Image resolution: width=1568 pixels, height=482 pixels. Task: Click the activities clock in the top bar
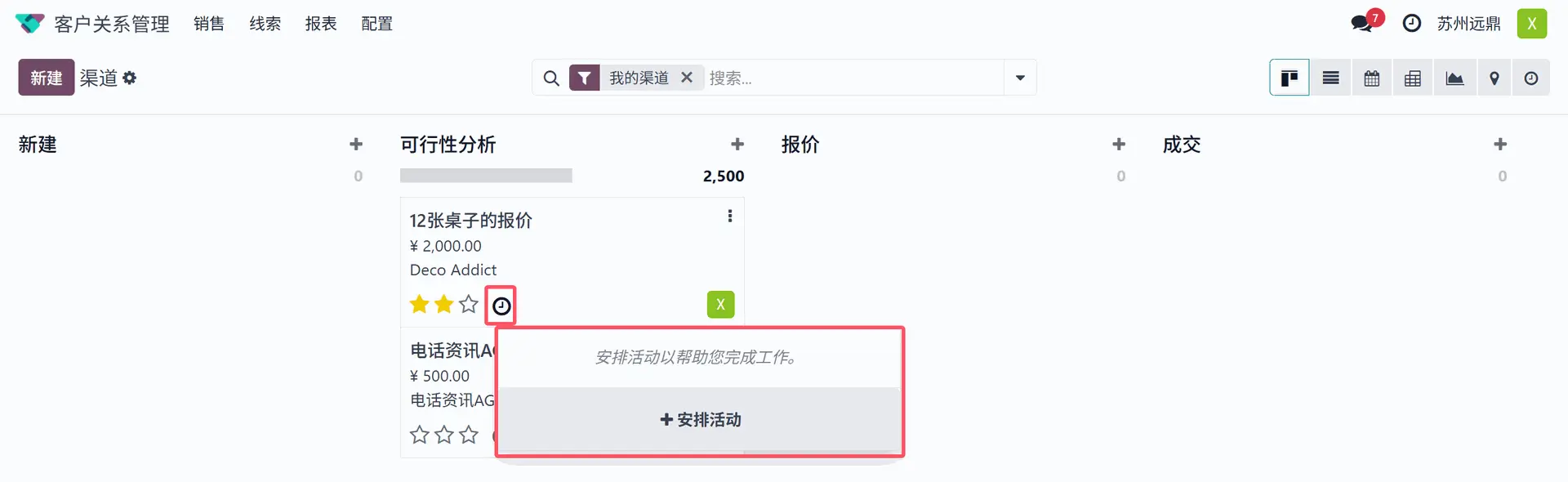pyautogui.click(x=1412, y=24)
